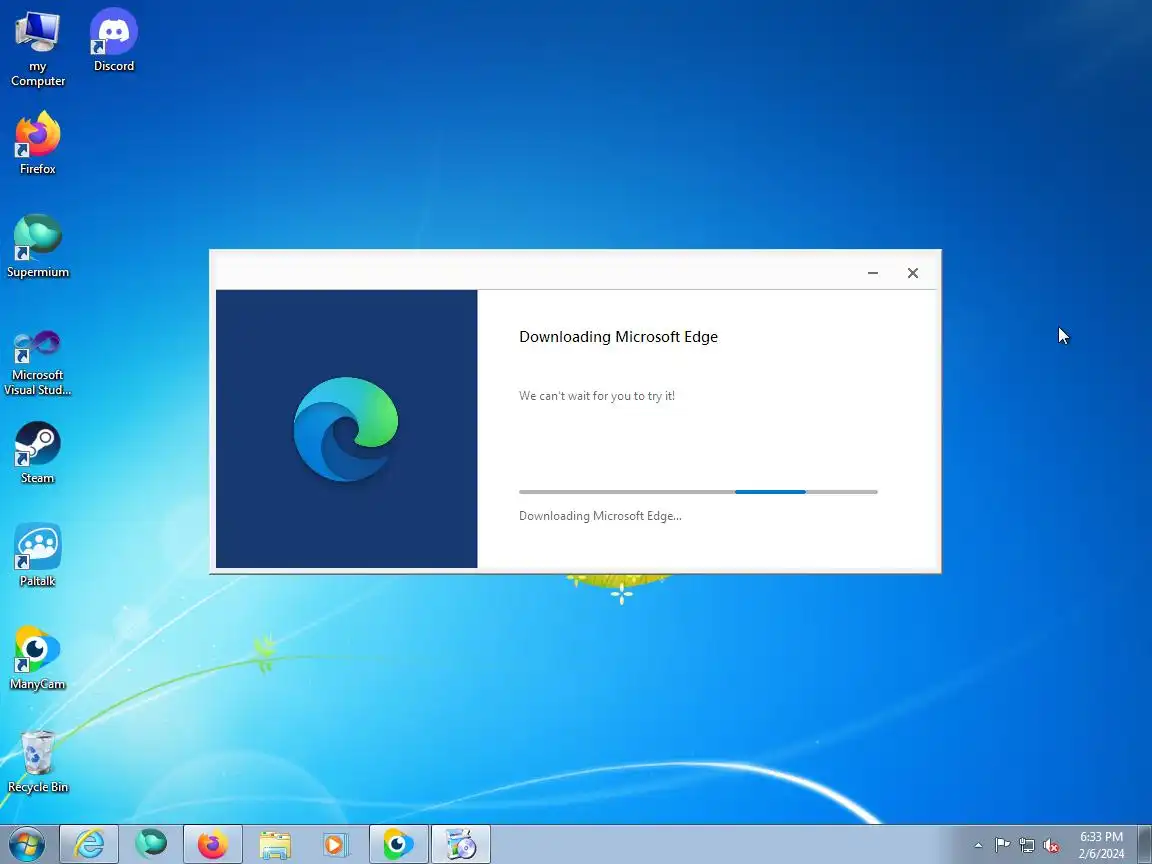Click the "We can't wait for you to try it!" text
Screen dimensions: 1152x864
coord(597,395)
